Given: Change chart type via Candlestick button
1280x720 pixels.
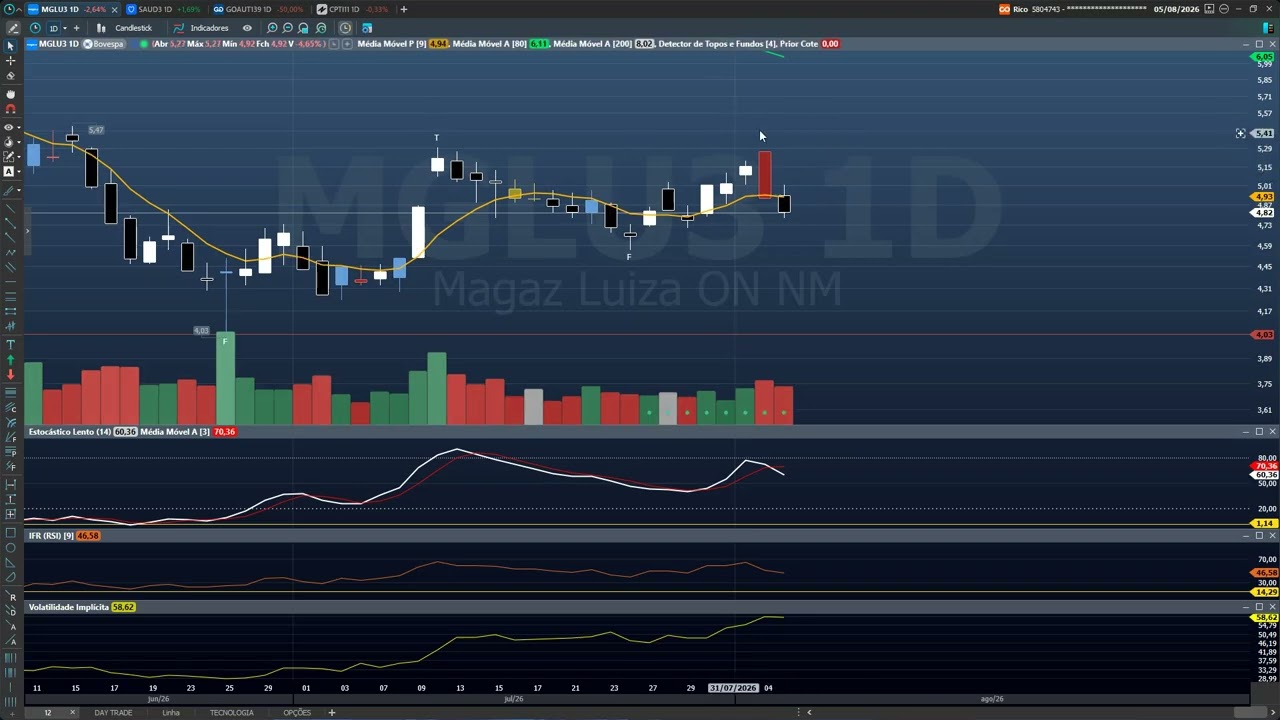Looking at the screenshot, I should tap(125, 28).
